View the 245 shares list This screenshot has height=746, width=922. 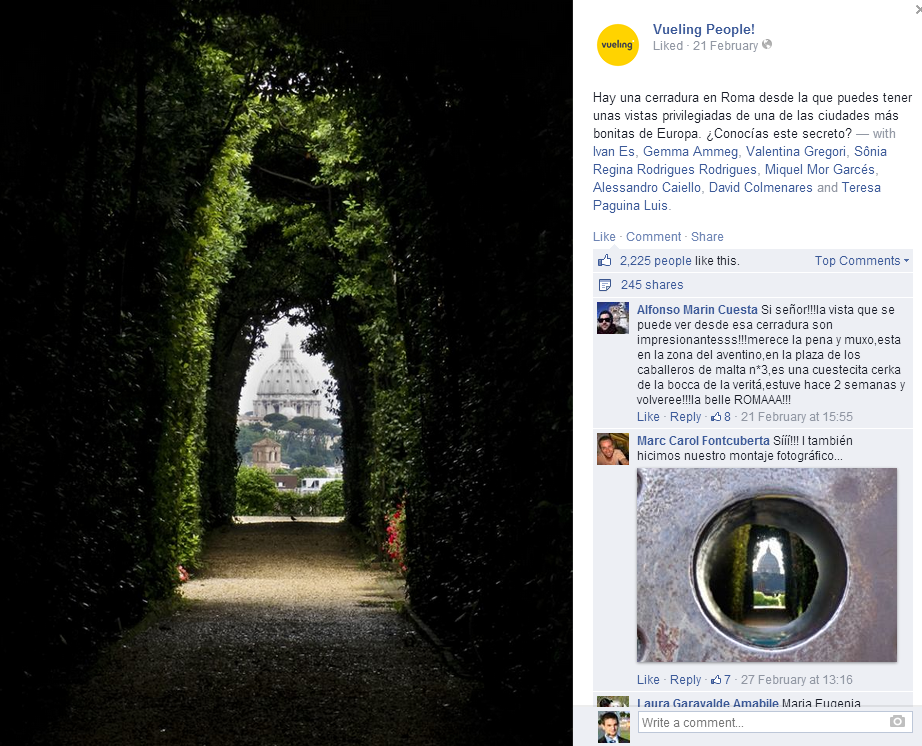652,285
